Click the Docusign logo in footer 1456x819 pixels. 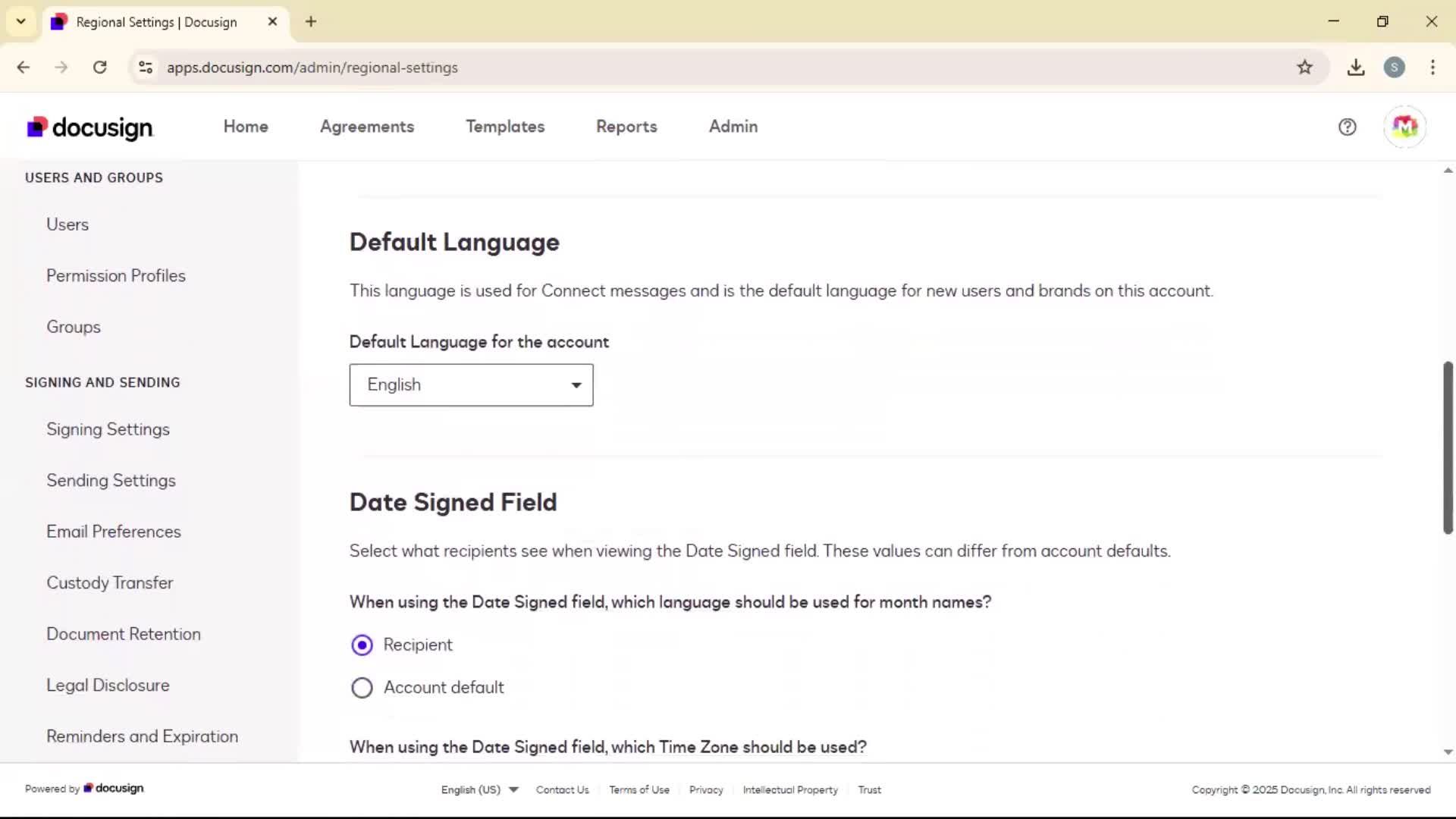pyautogui.click(x=114, y=789)
